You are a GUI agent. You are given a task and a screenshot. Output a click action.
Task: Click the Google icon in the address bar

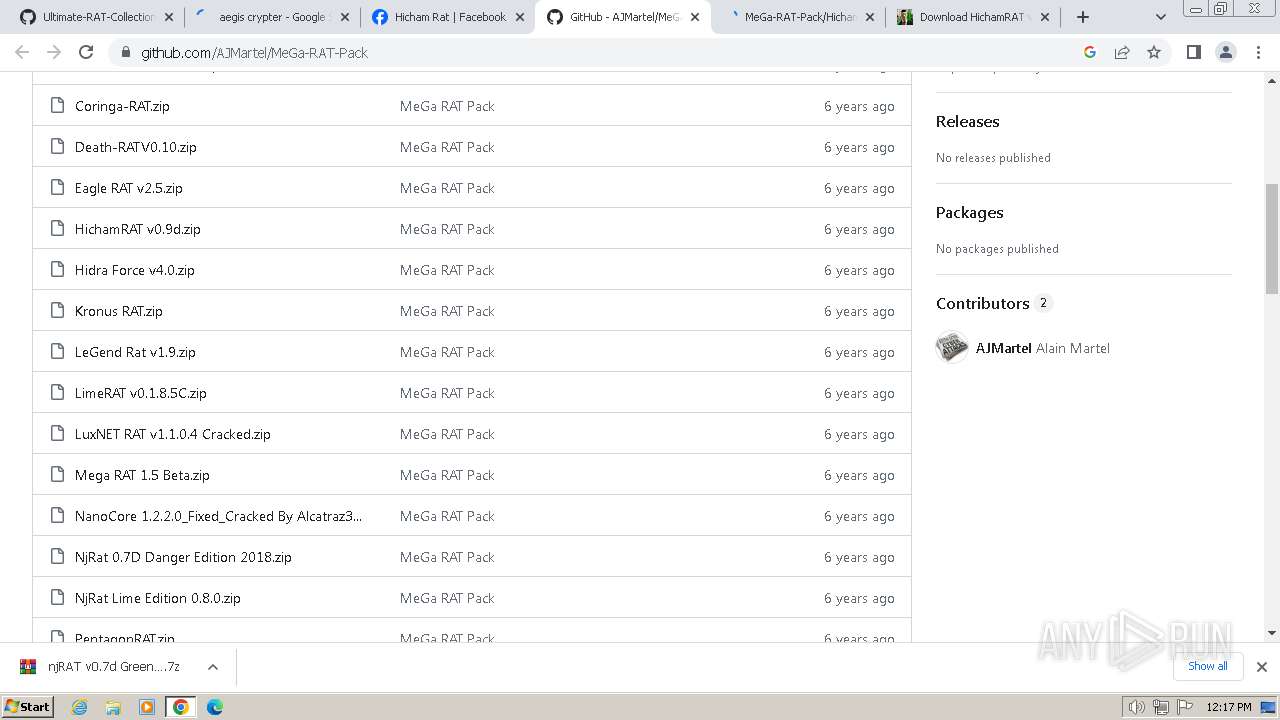[1090, 52]
